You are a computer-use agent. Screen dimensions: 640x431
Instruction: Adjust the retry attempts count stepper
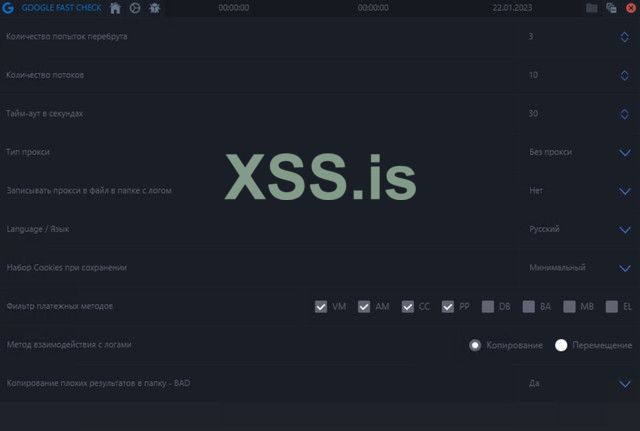[x=624, y=37]
